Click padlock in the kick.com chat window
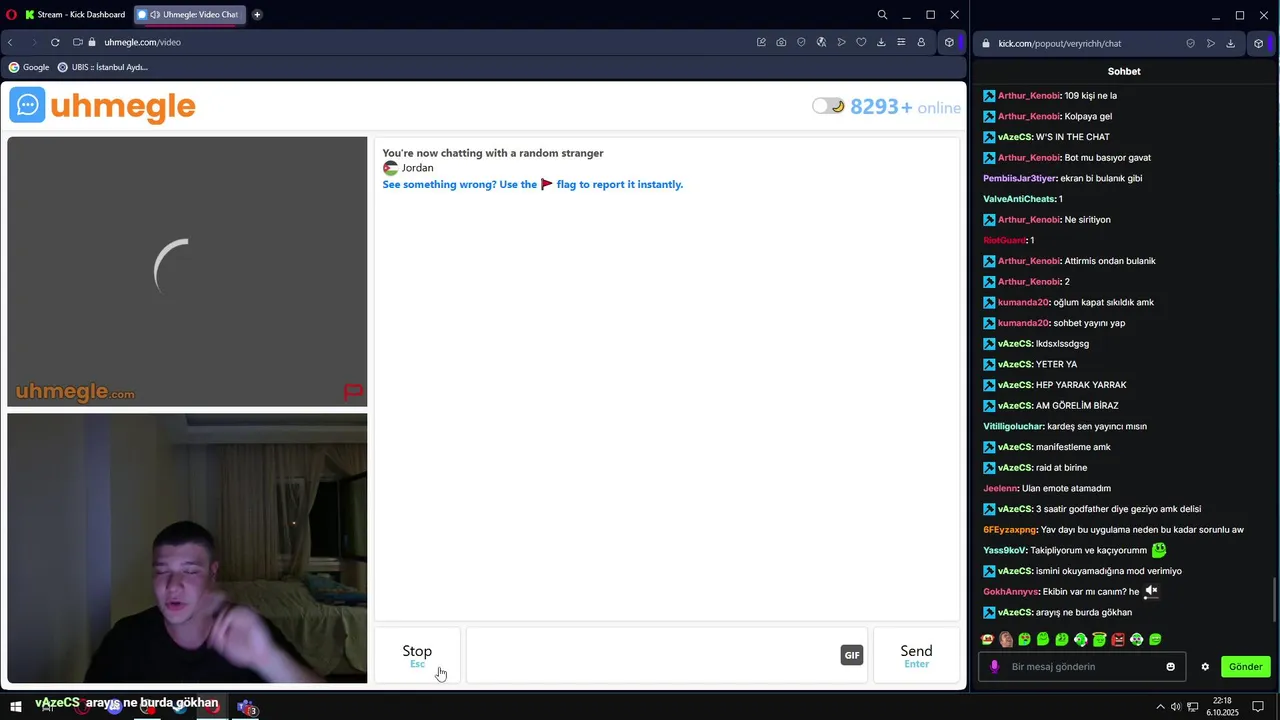The image size is (1280, 720). click(x=986, y=43)
